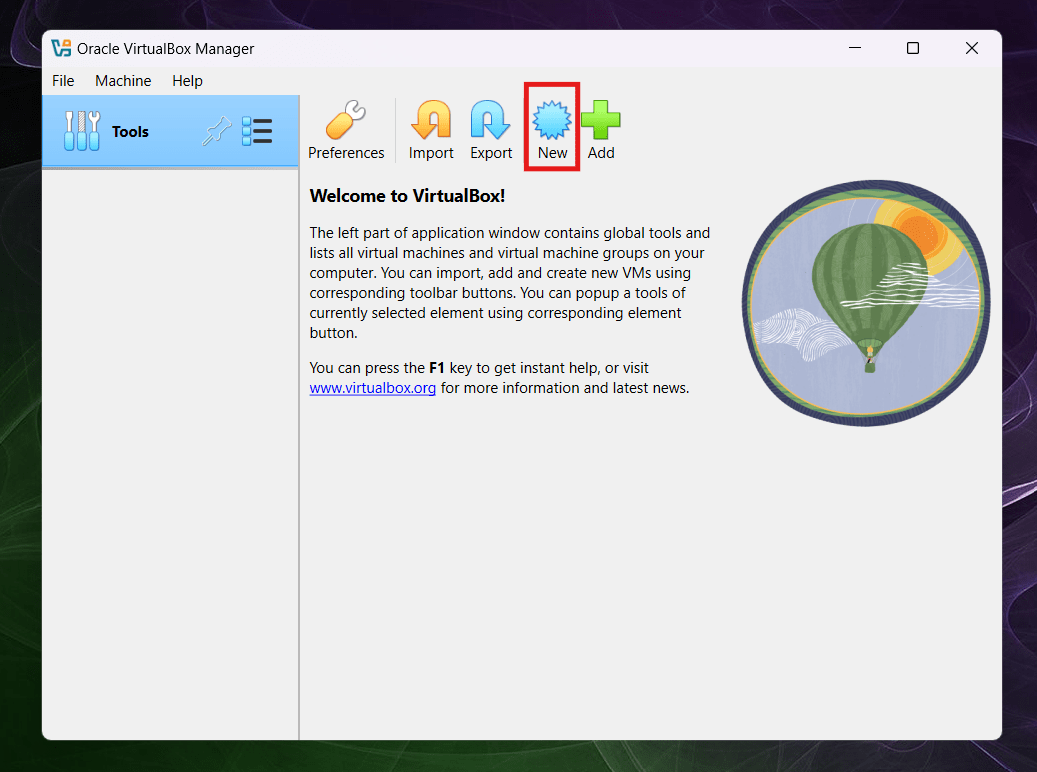
Task: Click the empty virtual machine list area
Action: point(170,450)
